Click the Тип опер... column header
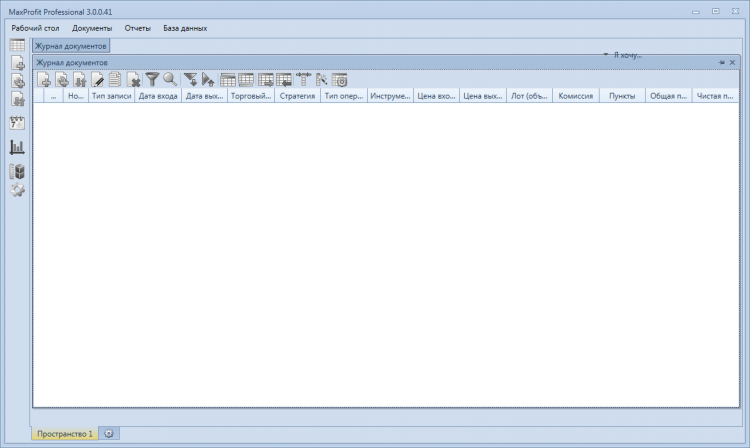The height and width of the screenshot is (448, 750). 343,96
